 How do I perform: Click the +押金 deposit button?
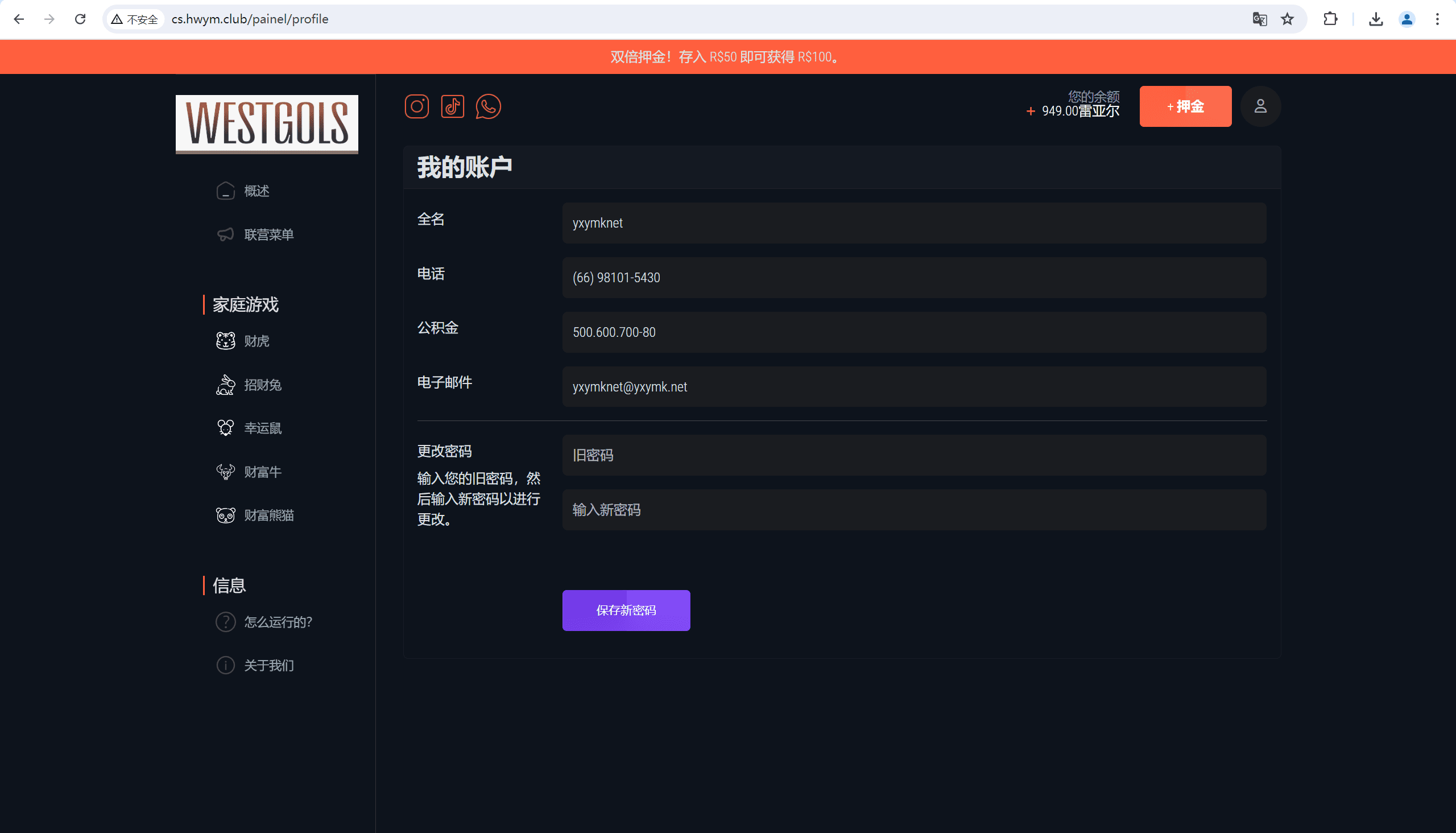(1185, 106)
